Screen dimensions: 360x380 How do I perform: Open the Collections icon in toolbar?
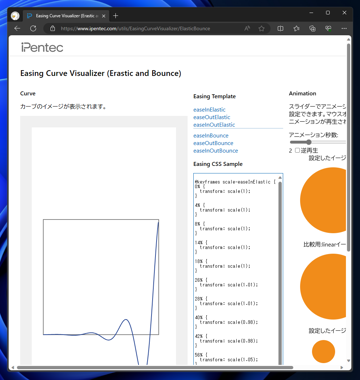coord(312,29)
